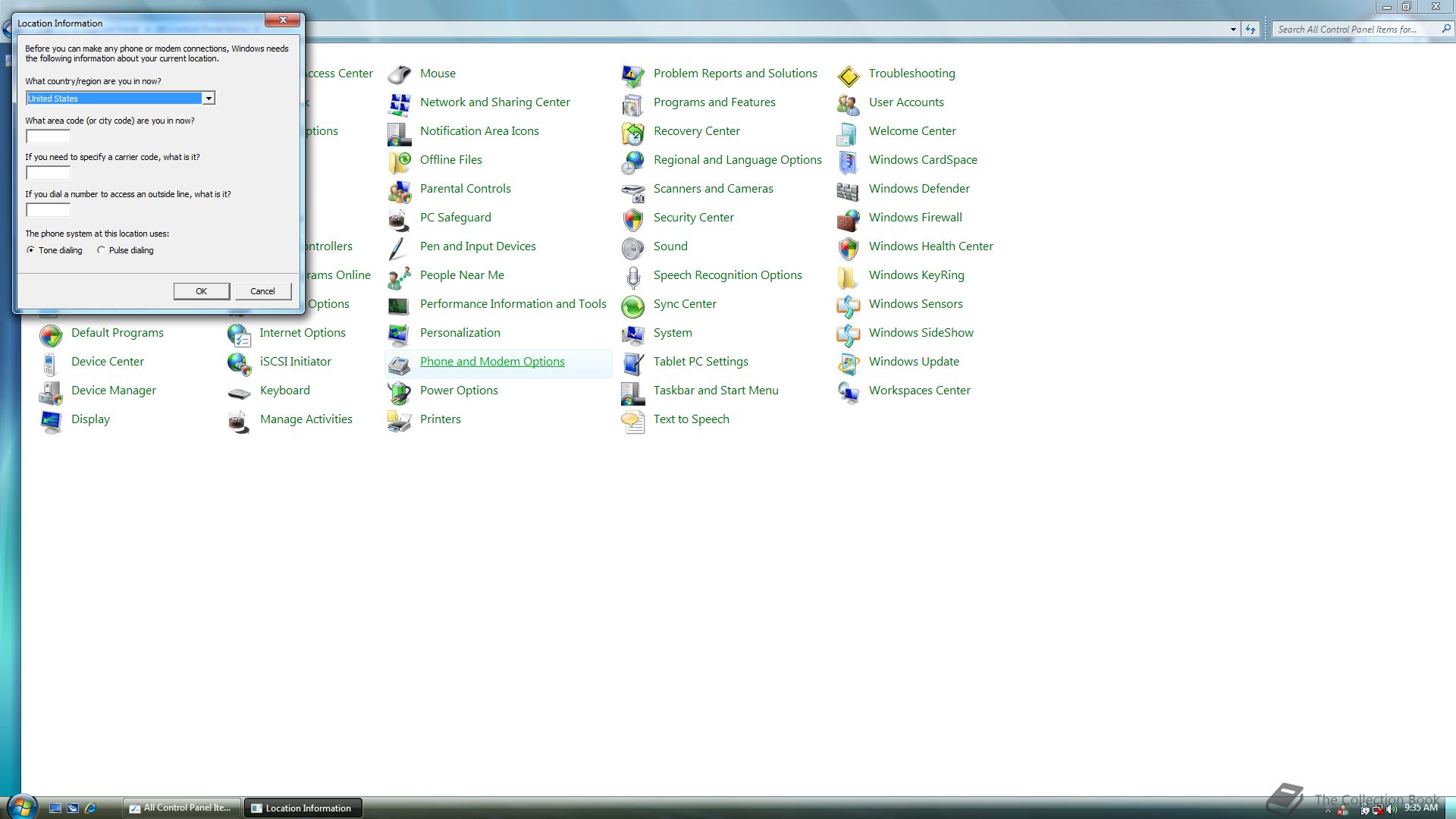Open the Keyboard link
Viewport: 1456px width, 819px height.
click(x=285, y=391)
